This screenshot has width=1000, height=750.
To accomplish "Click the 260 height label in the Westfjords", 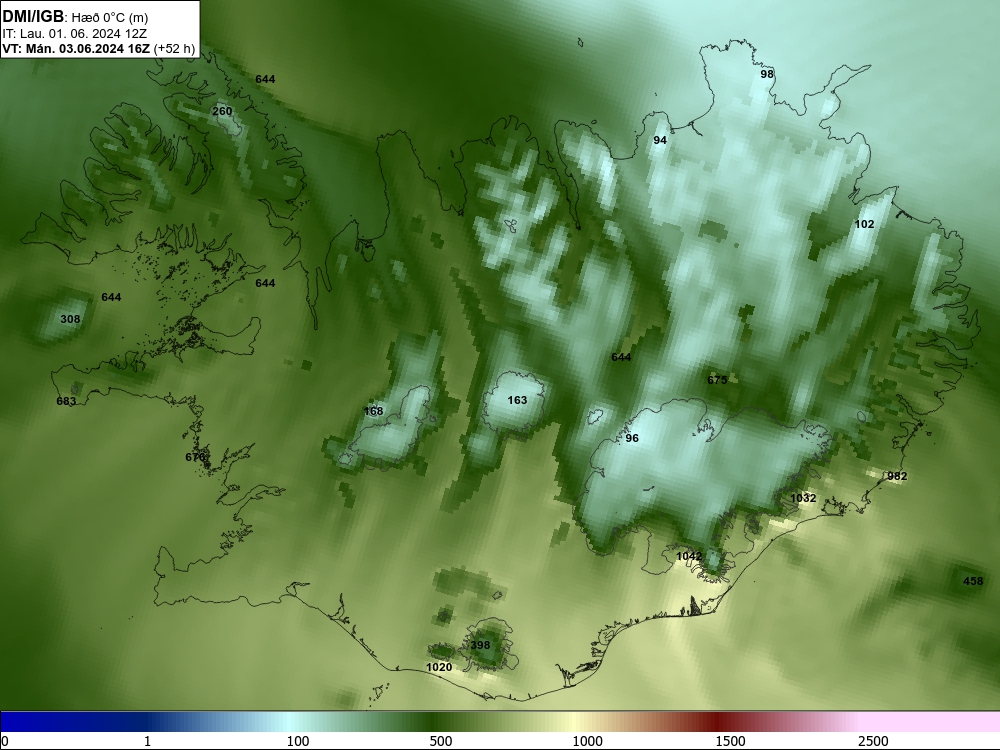I will [222, 111].
